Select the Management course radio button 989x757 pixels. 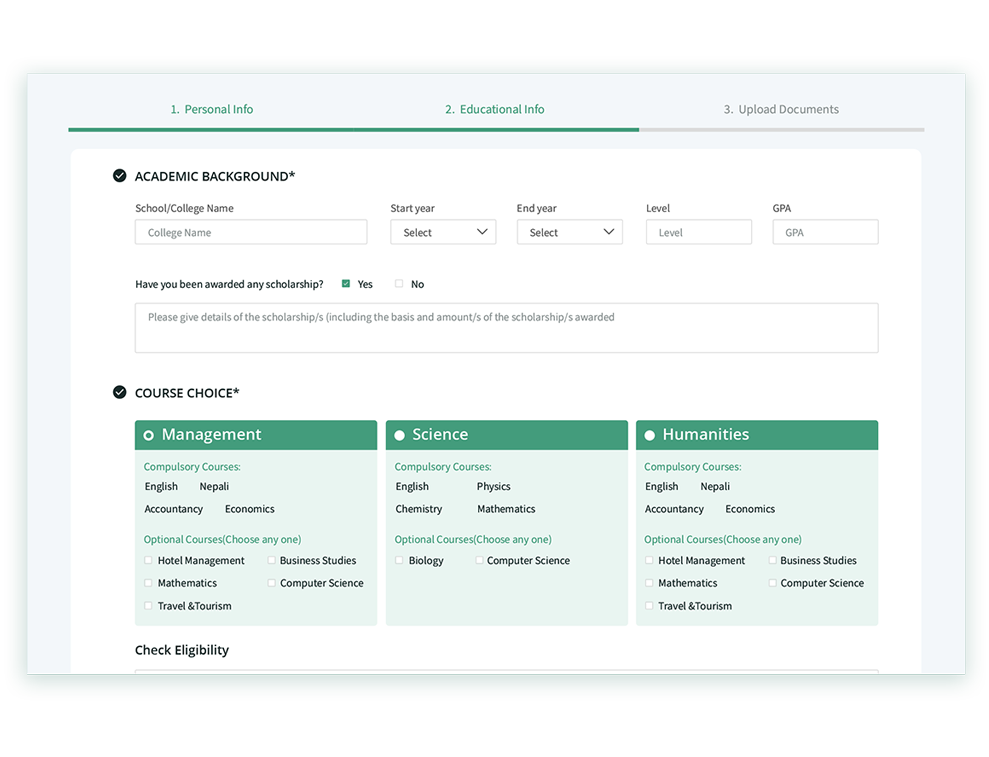pos(148,435)
